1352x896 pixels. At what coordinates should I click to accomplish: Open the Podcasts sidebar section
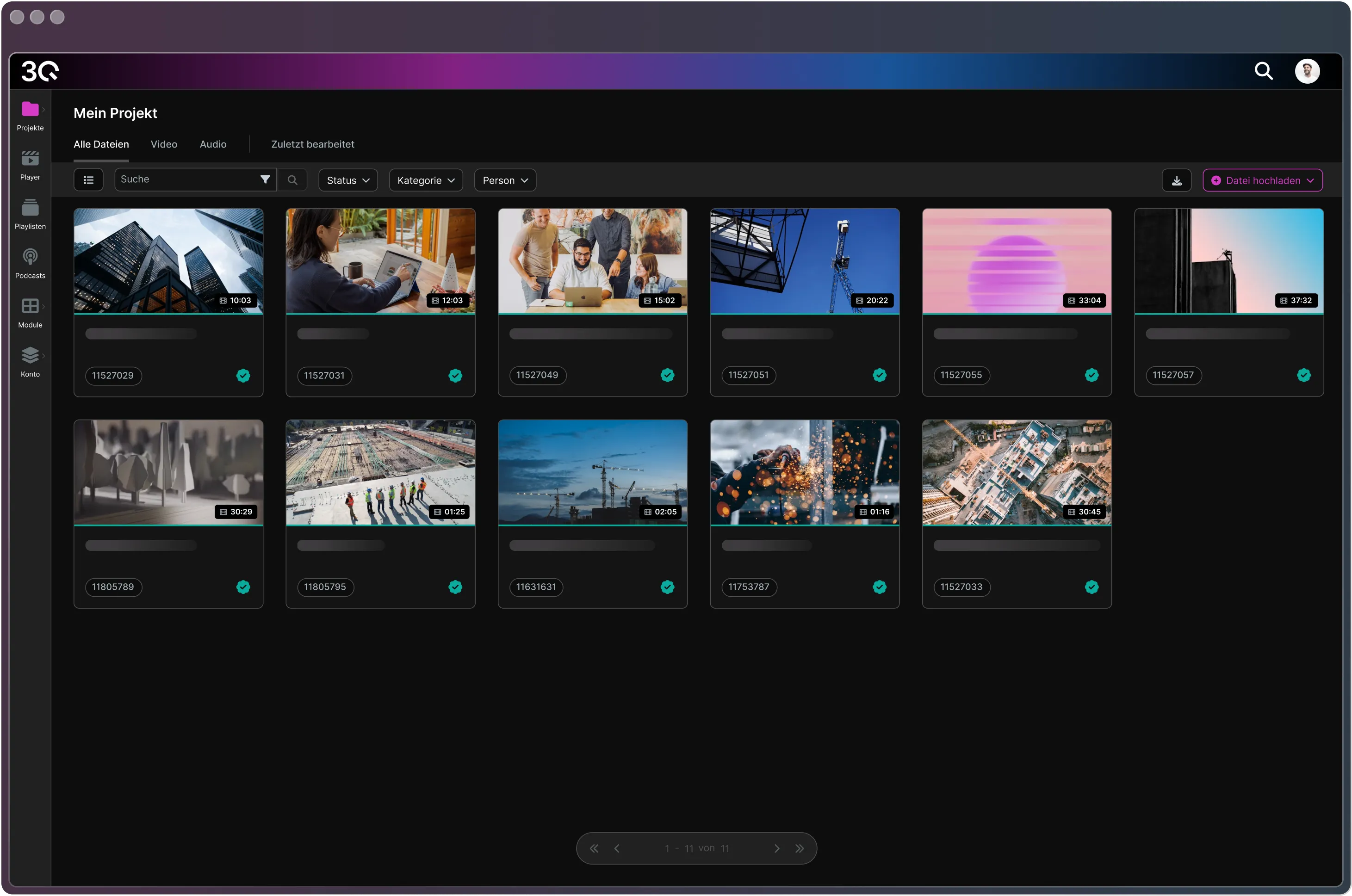30,264
